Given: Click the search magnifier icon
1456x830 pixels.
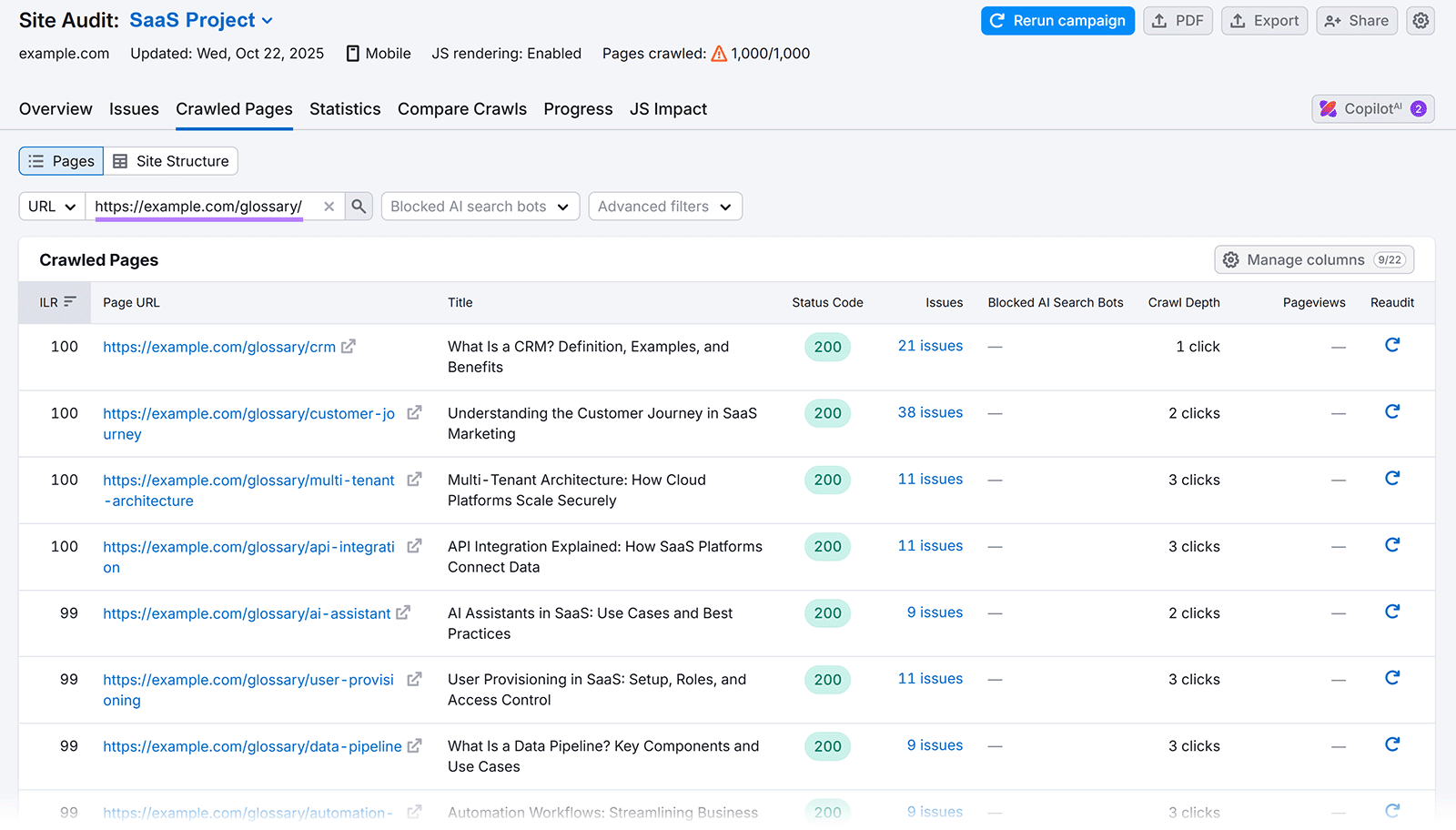Looking at the screenshot, I should click(359, 207).
